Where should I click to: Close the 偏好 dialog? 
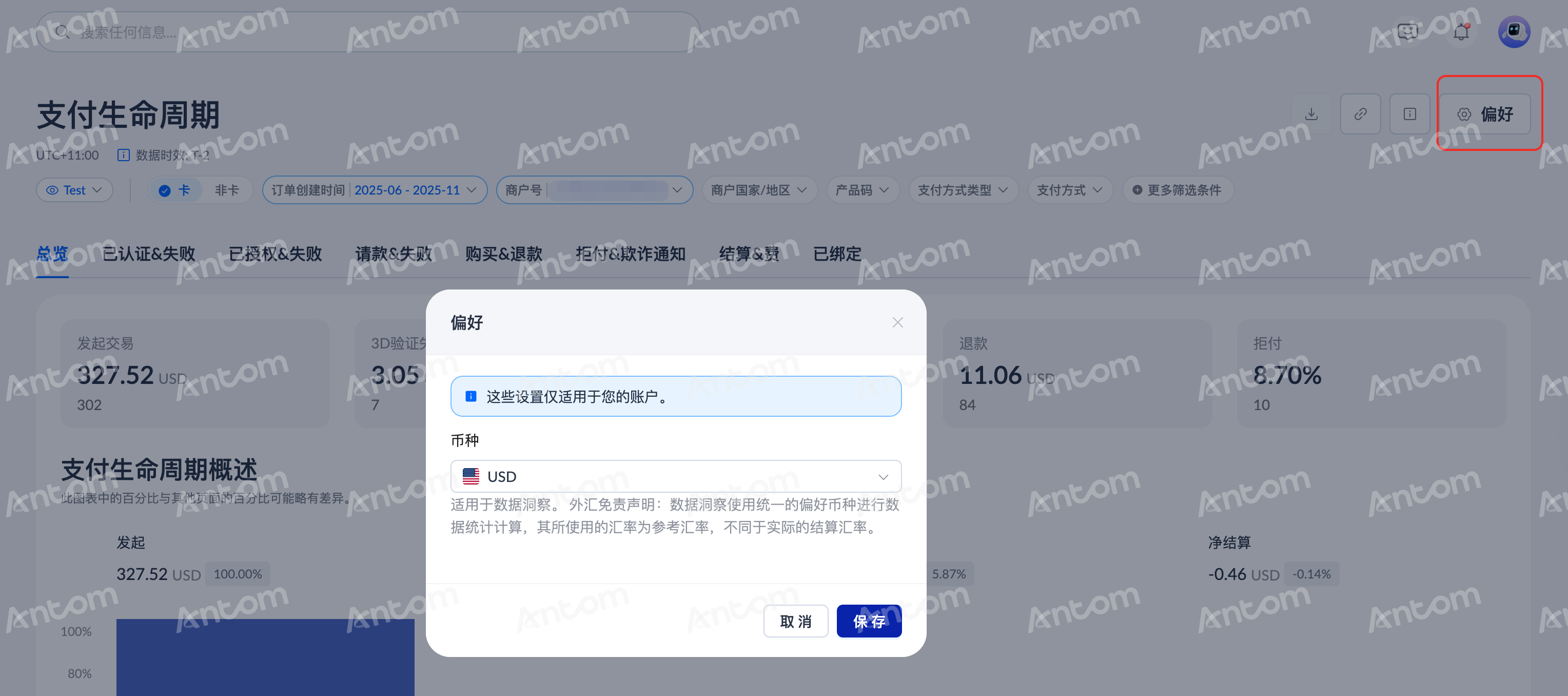897,322
